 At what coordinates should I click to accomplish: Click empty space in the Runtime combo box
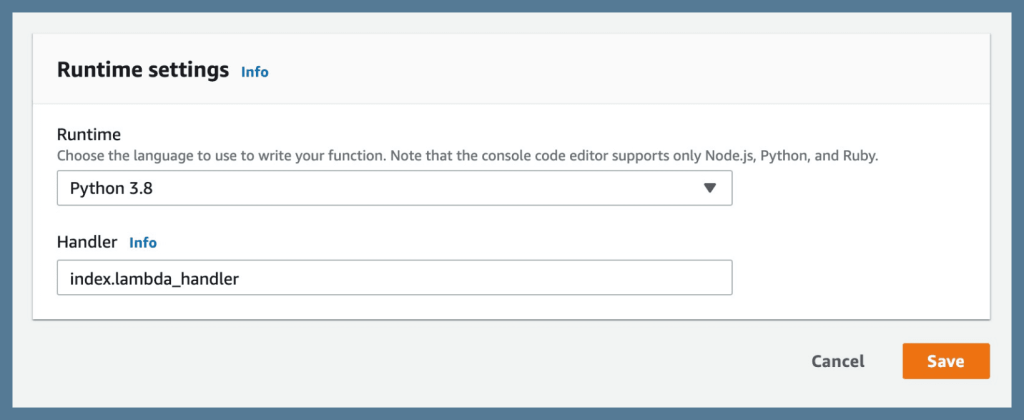click(x=450, y=188)
